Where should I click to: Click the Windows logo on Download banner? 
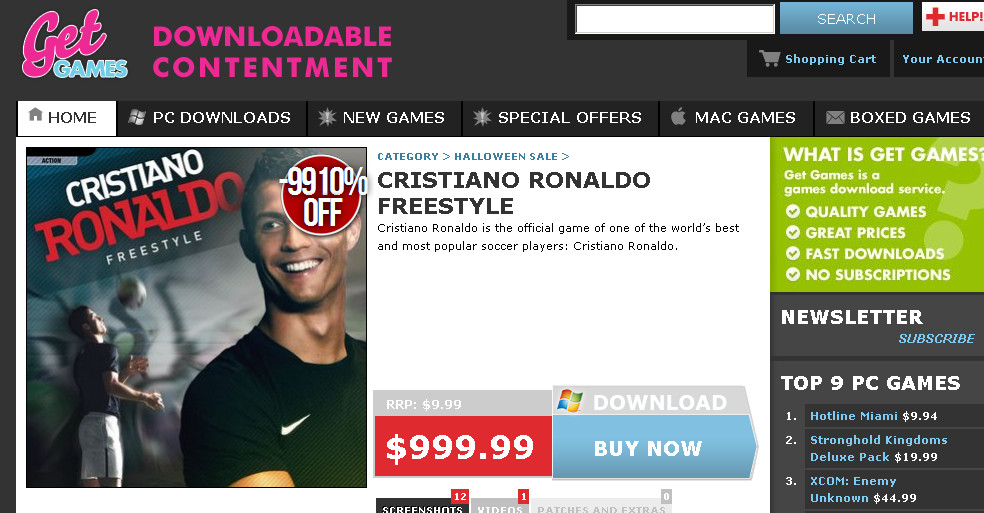570,401
